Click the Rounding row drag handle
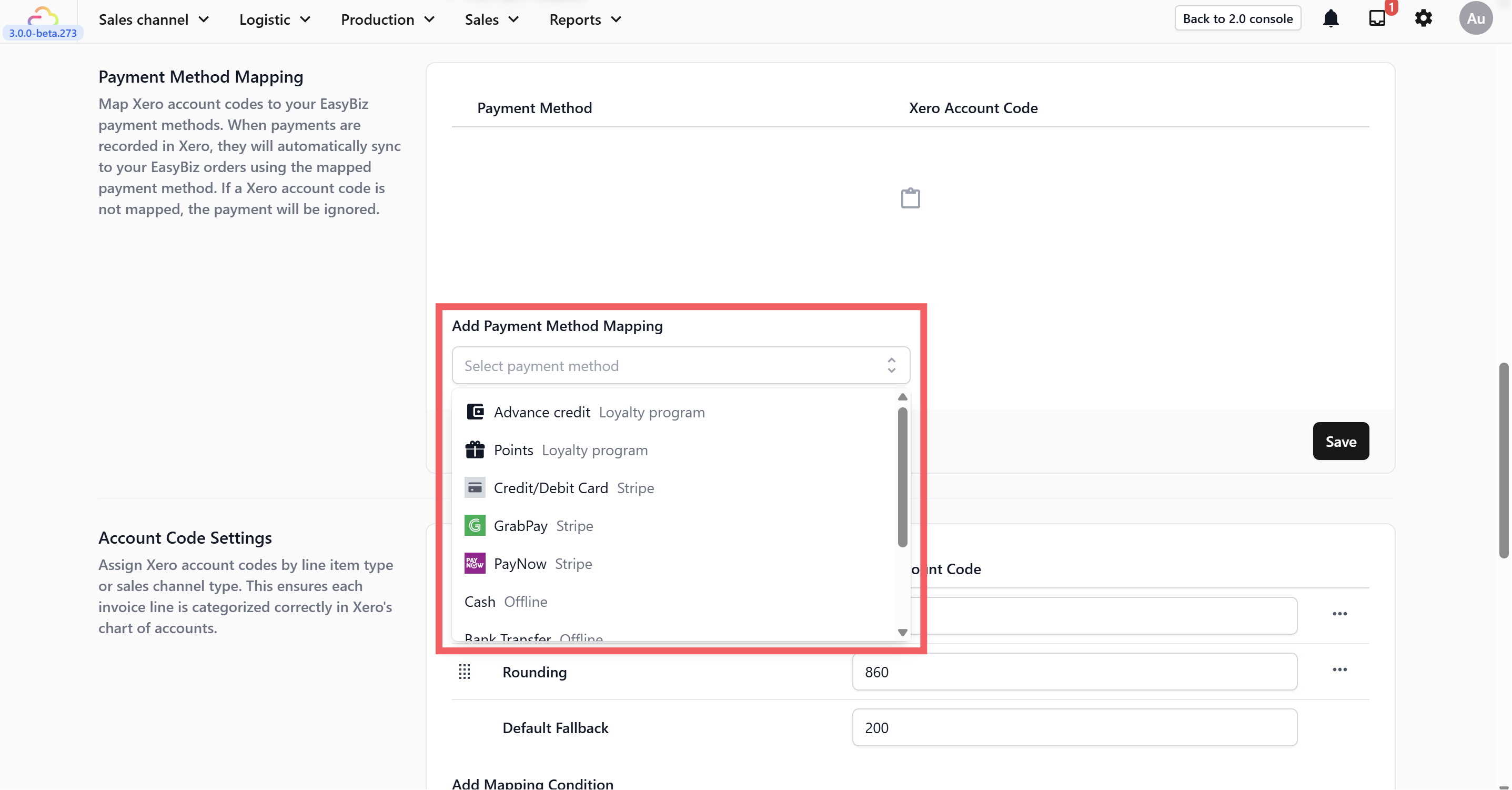The image size is (1512, 790). coord(465,672)
